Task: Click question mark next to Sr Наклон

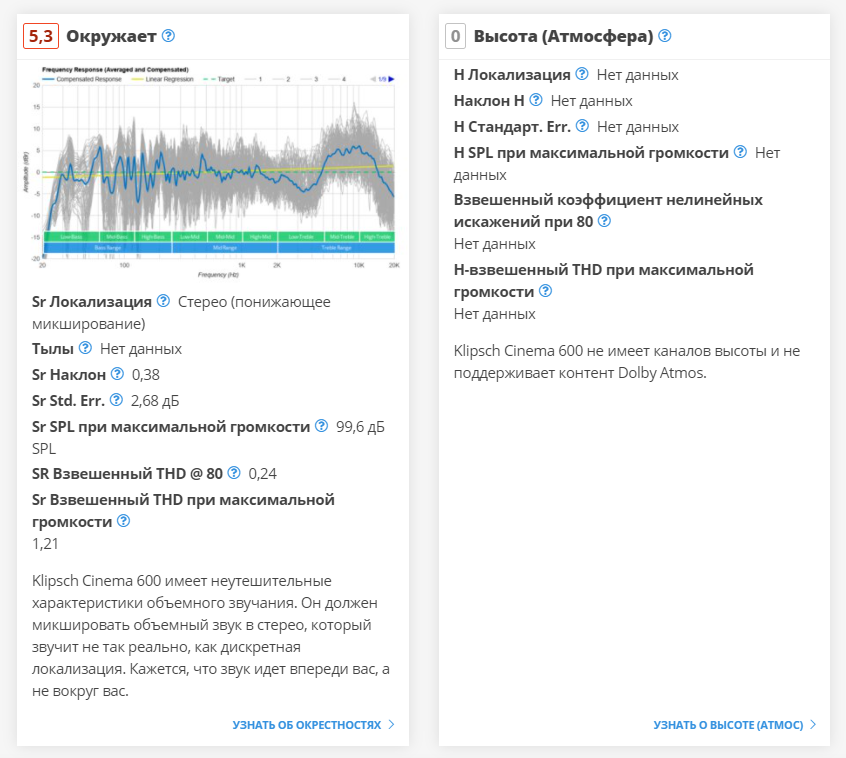Action: tap(117, 374)
